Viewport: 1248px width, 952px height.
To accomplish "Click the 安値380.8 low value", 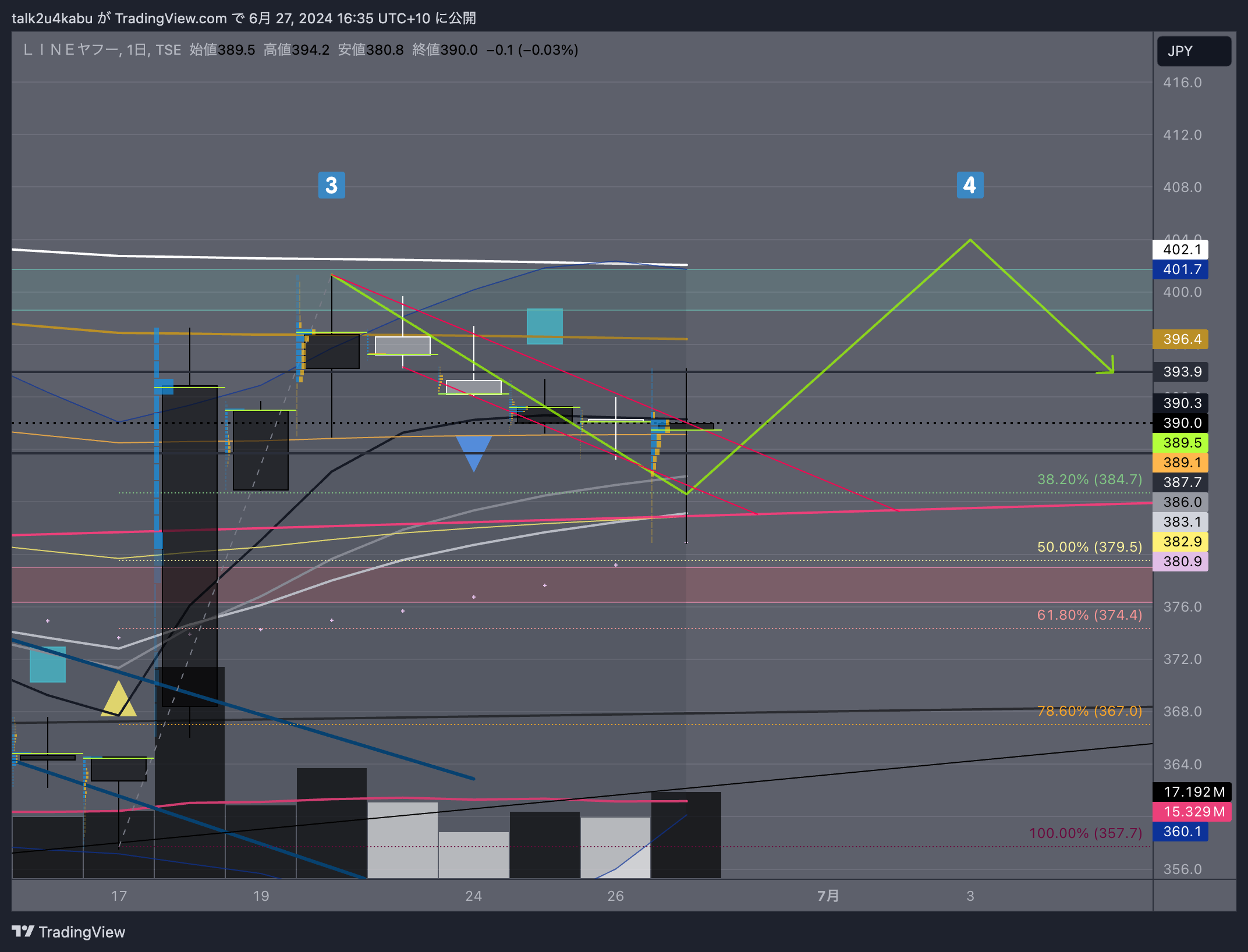I will [371, 50].
